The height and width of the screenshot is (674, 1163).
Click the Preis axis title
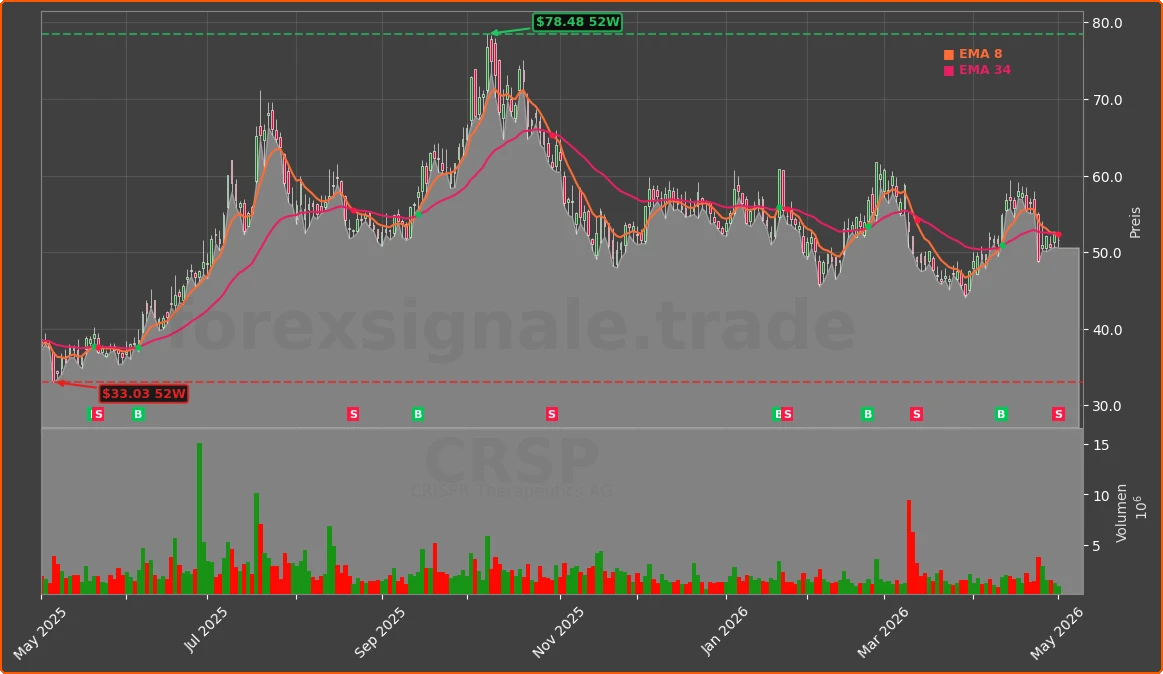click(x=1135, y=222)
